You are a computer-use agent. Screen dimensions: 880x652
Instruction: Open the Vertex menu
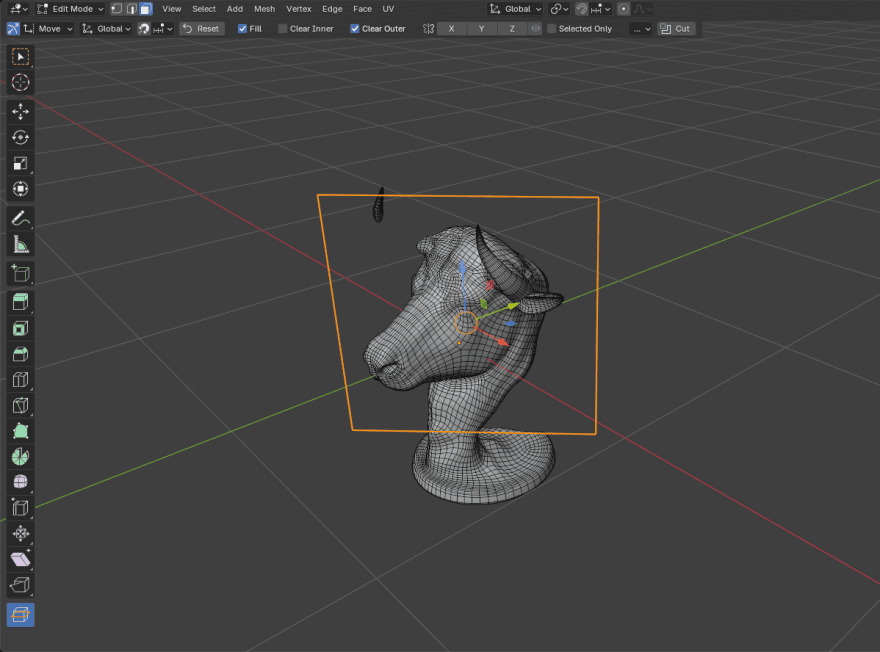299,9
